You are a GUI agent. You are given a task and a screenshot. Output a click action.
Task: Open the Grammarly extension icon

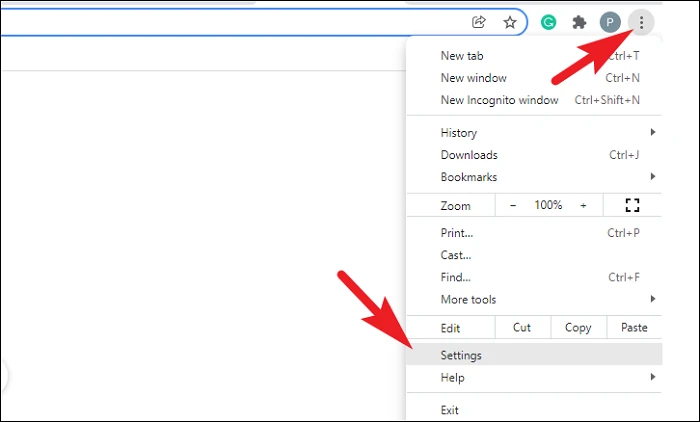point(548,22)
